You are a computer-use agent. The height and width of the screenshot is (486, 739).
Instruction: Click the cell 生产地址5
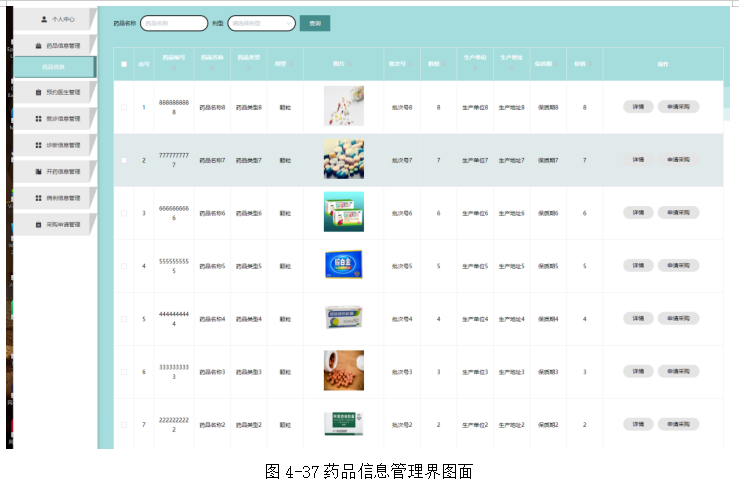512,266
